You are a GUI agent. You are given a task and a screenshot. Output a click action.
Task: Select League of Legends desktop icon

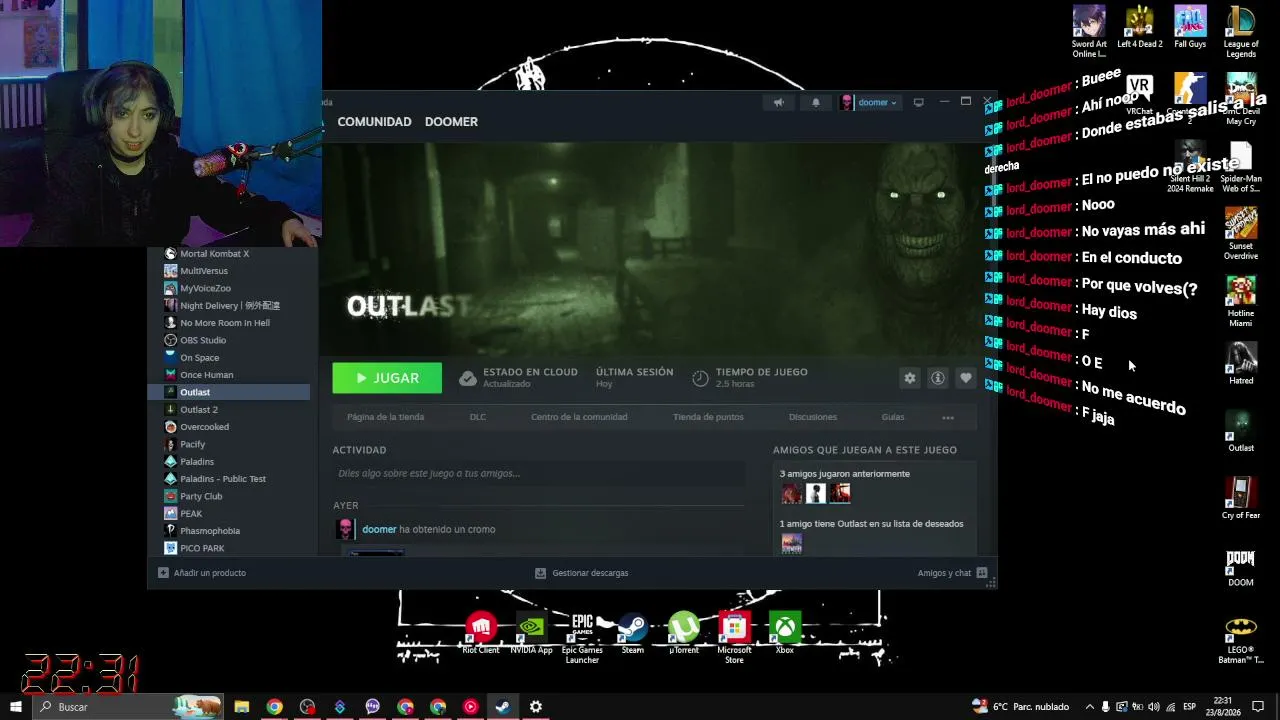(x=1241, y=32)
